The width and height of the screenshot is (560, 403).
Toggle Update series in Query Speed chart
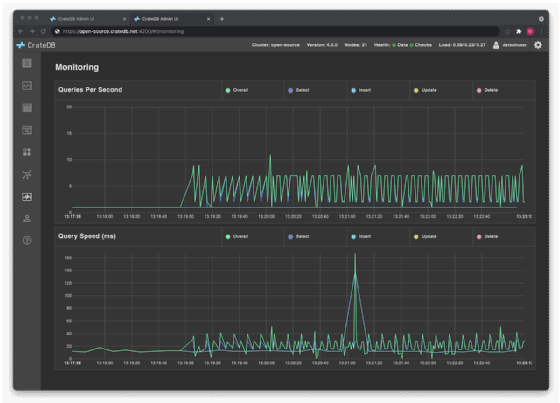point(425,237)
